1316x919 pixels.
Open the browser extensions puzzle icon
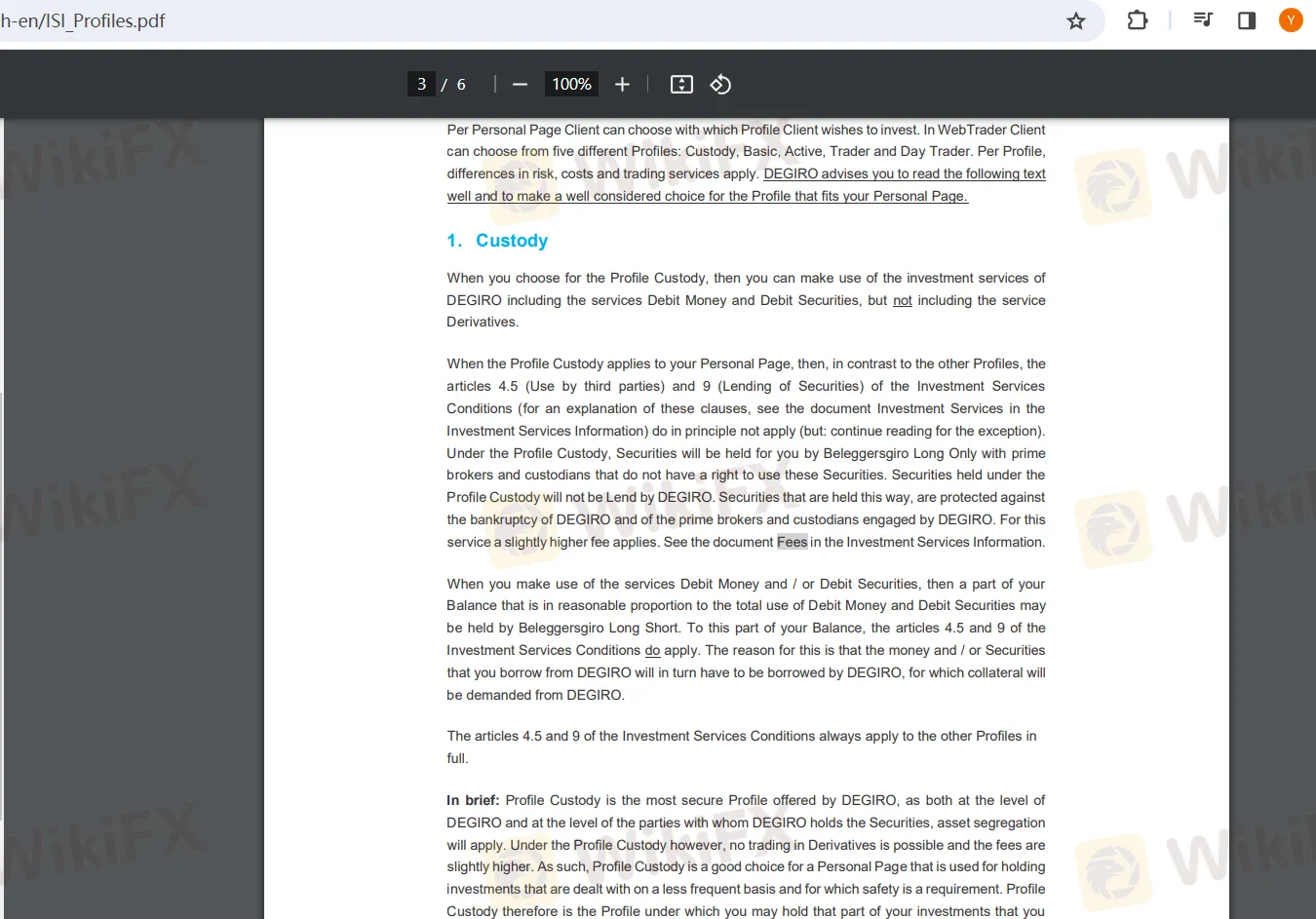point(1138,20)
